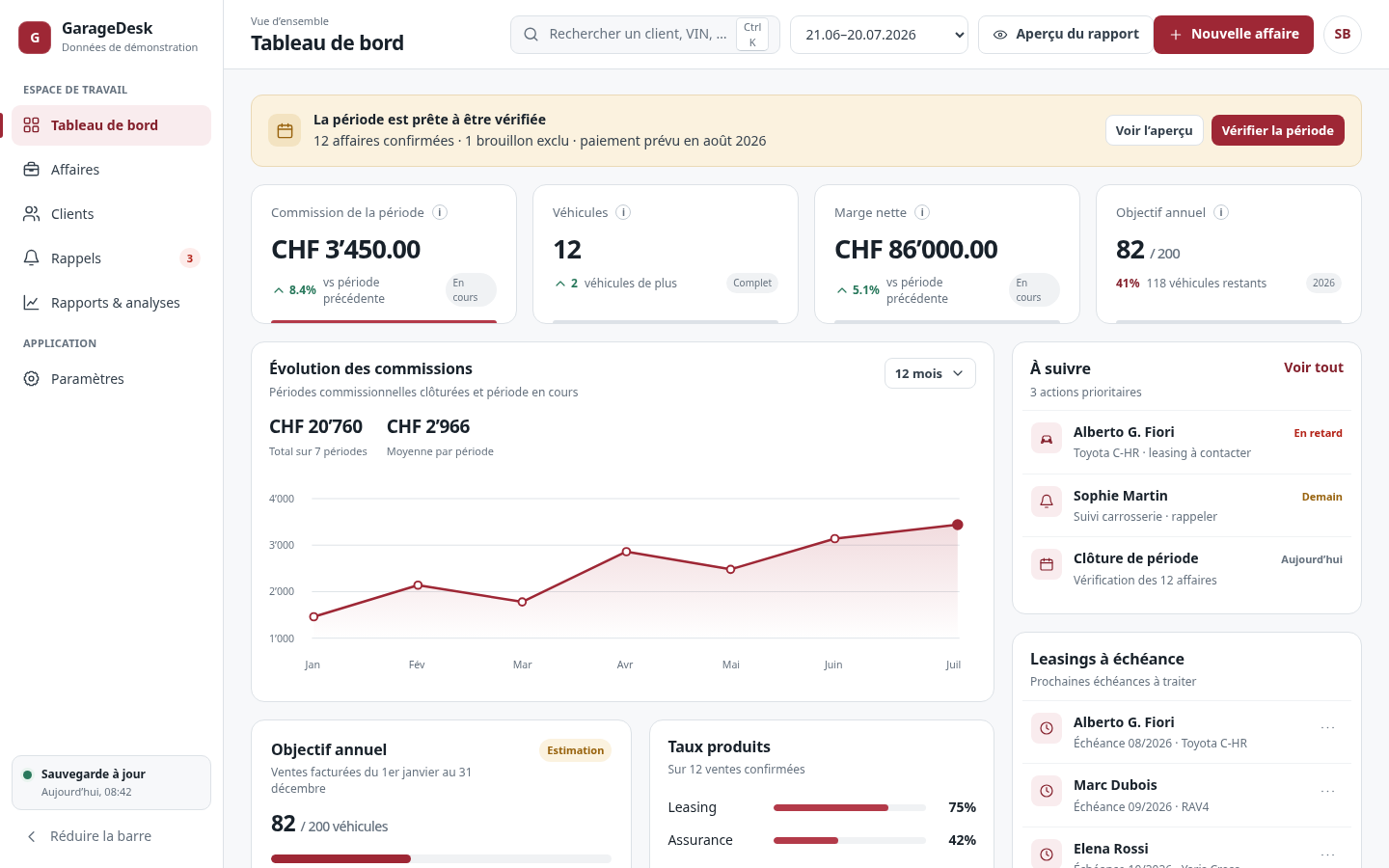Open Clôture de période task
The height and width of the screenshot is (868, 1389).
click(1186, 569)
